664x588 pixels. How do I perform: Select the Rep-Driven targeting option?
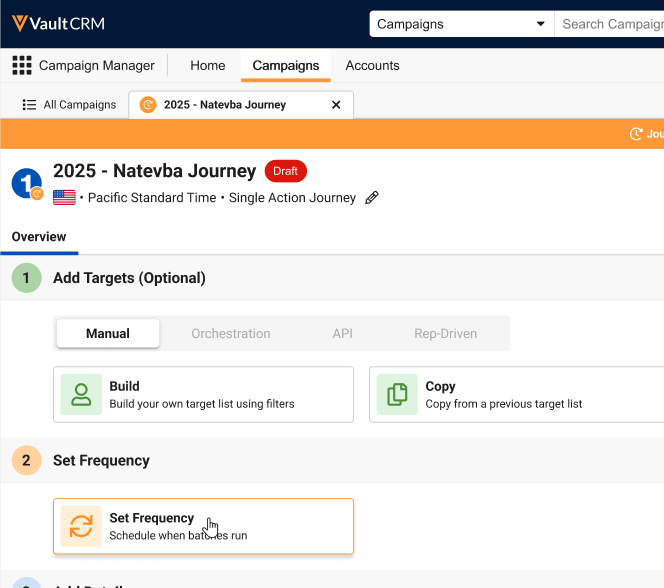446,334
